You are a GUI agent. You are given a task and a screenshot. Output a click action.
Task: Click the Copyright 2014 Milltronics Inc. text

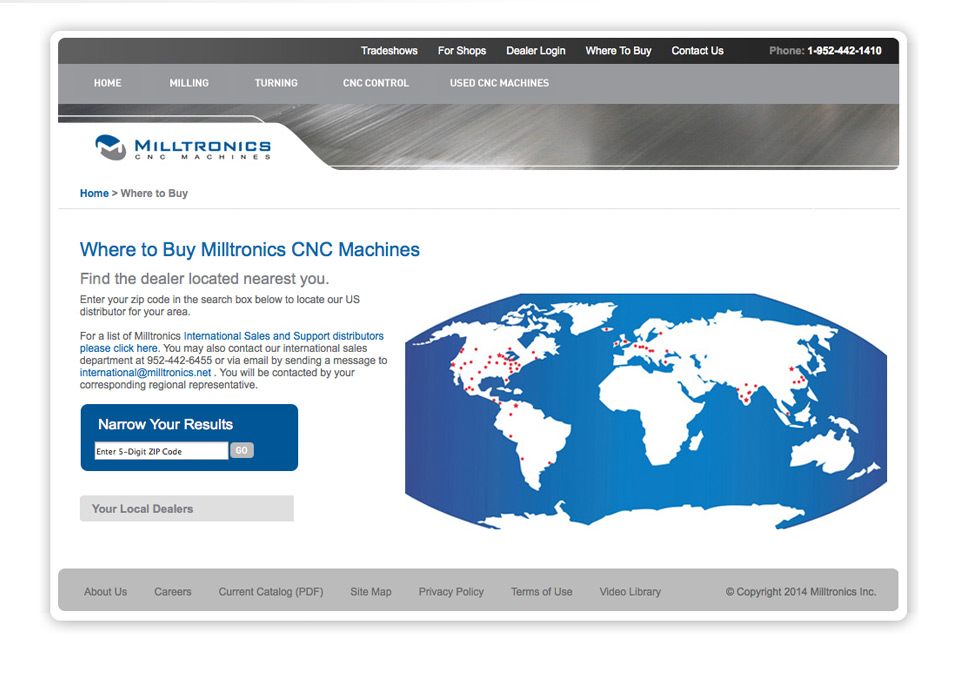click(x=801, y=592)
